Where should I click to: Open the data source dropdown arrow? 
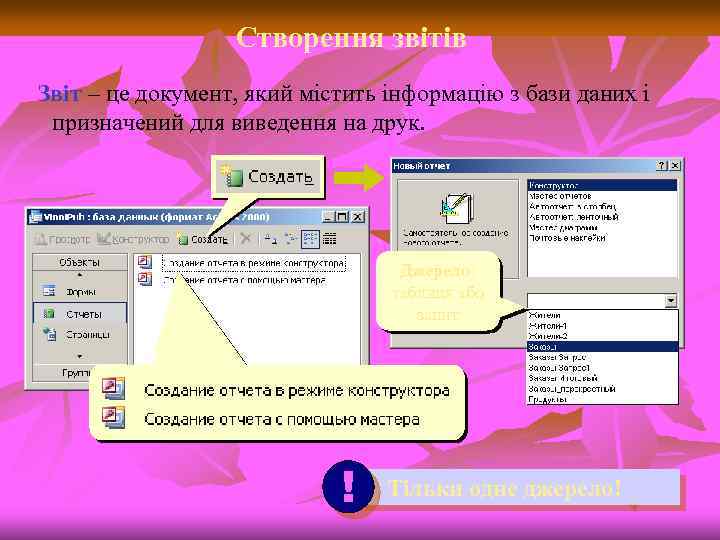click(x=671, y=301)
